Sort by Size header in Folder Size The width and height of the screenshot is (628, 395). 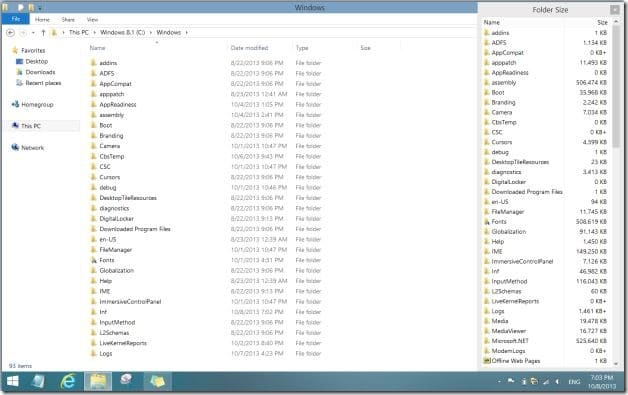602,22
